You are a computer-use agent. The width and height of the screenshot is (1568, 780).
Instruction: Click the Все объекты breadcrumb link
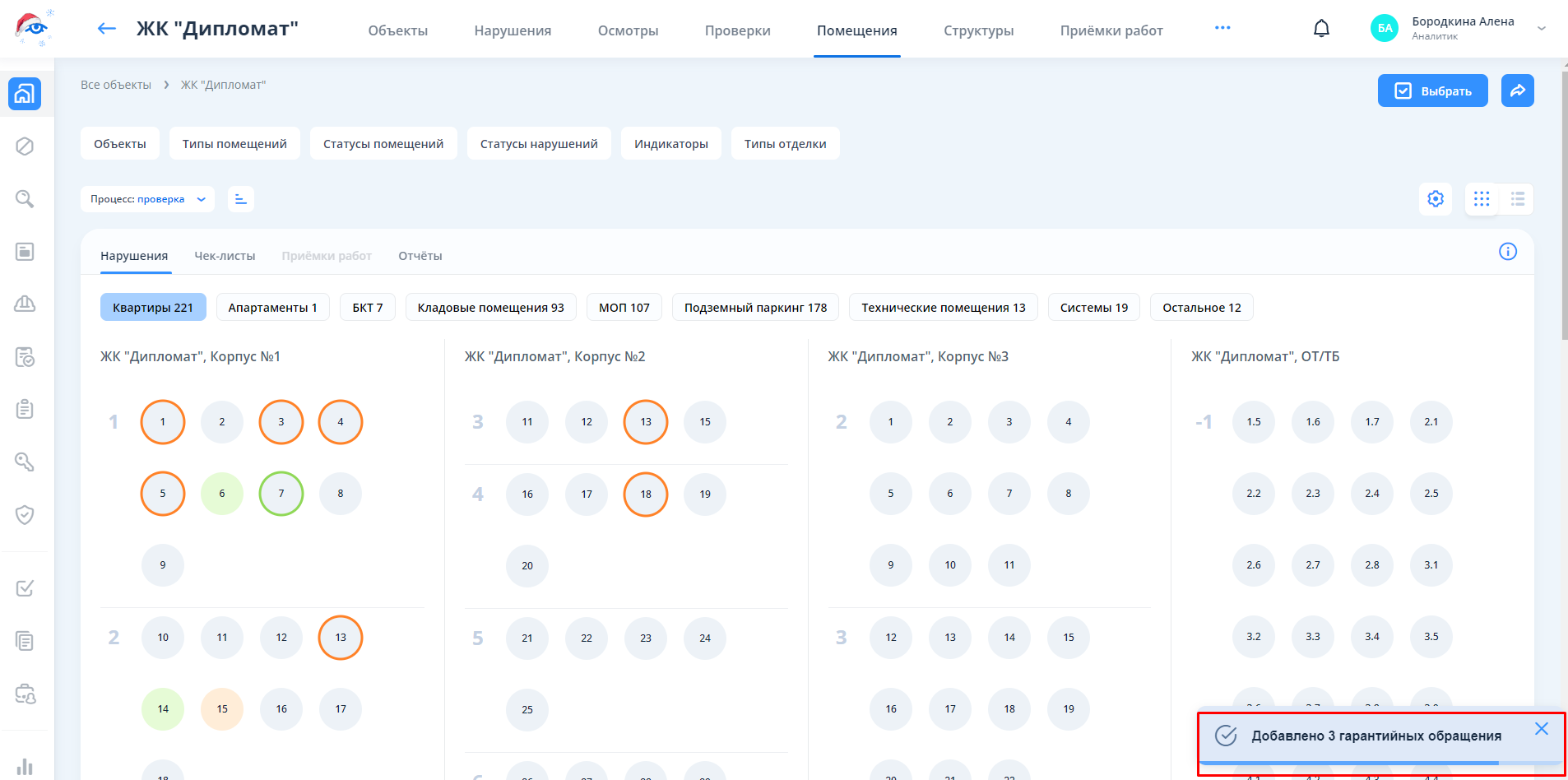tap(116, 85)
